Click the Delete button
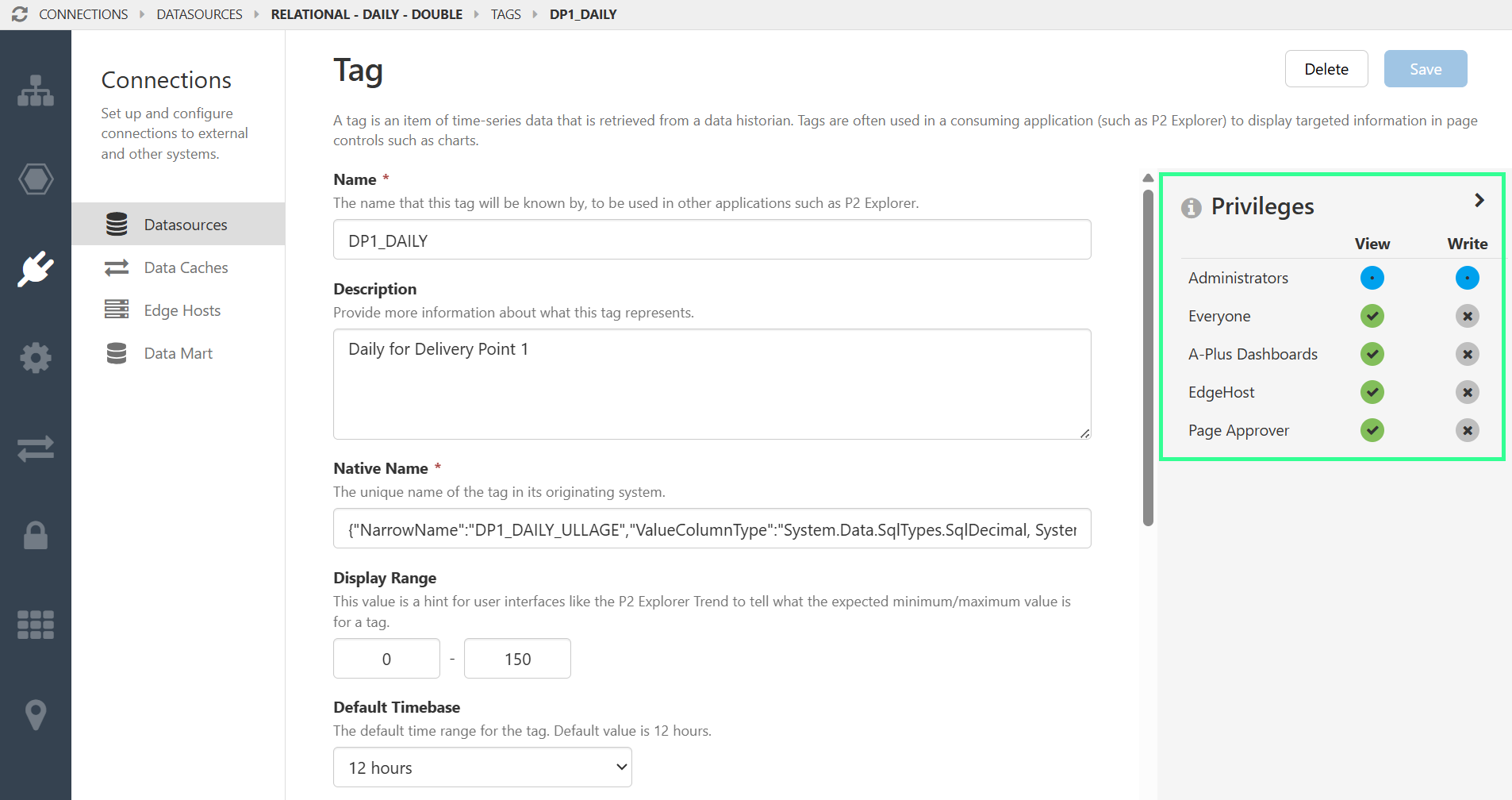The width and height of the screenshot is (1512, 800). click(1326, 69)
